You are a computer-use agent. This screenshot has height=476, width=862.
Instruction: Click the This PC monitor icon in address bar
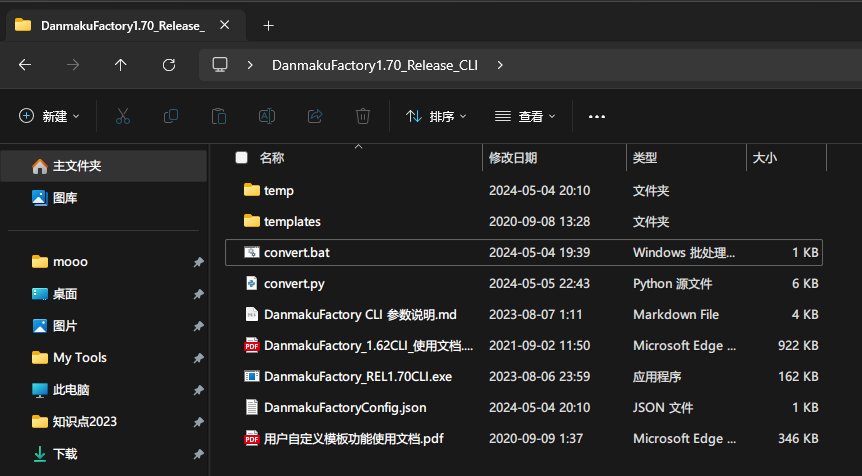220,65
